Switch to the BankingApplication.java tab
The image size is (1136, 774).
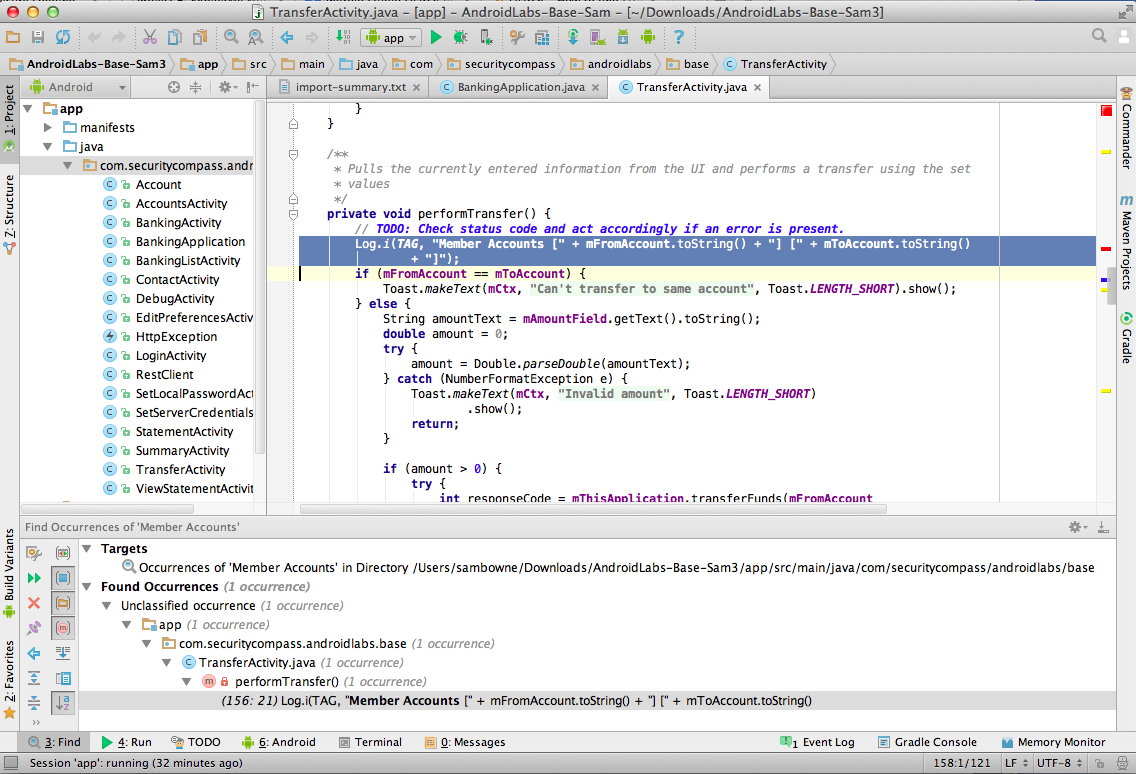(520, 87)
